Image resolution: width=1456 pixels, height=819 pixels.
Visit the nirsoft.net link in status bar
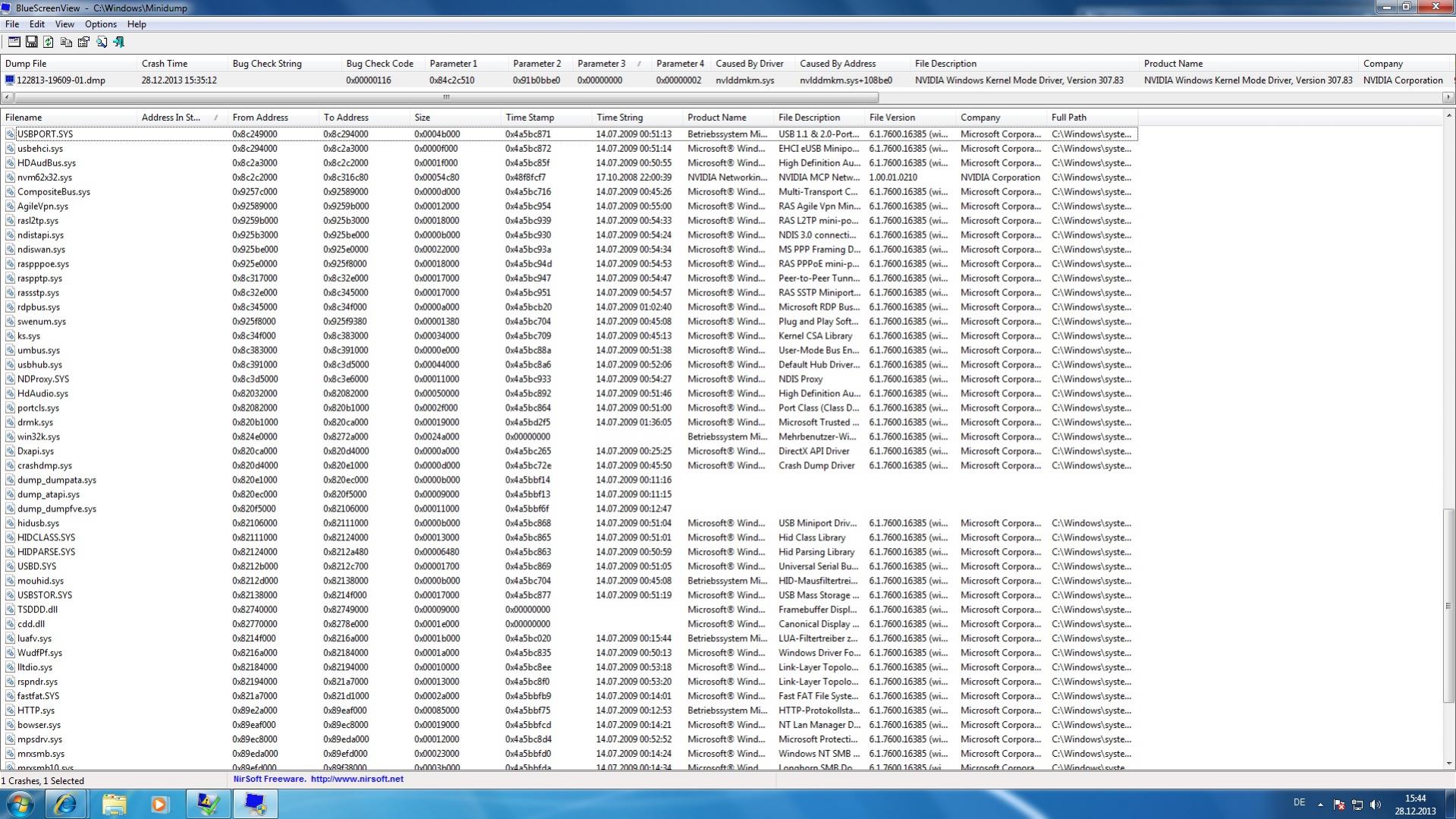357,779
